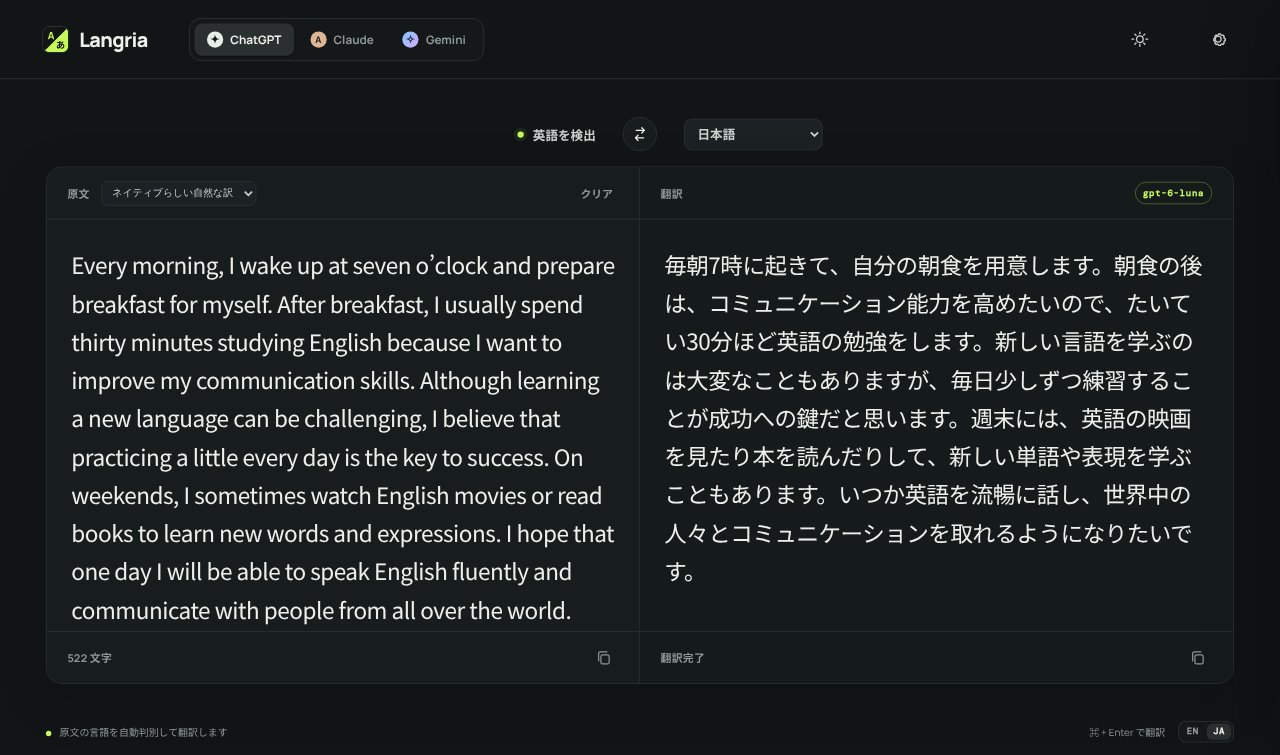Copy the Japanese translation output

(x=1198, y=658)
